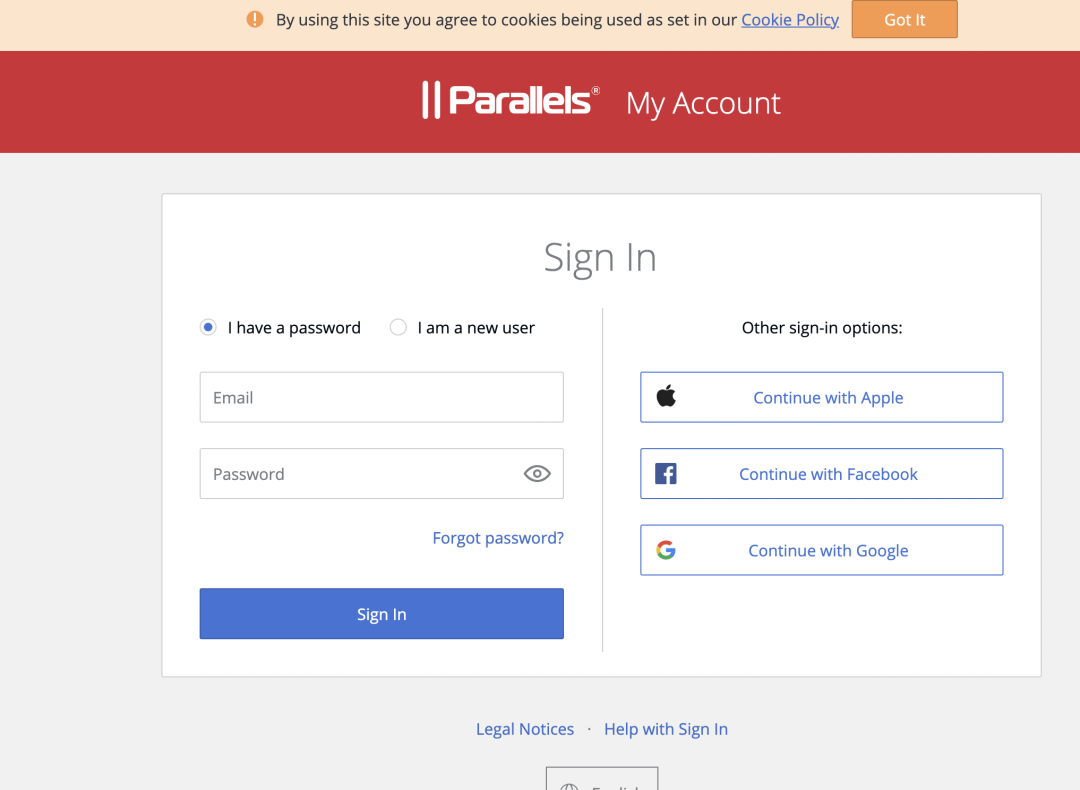This screenshot has height=790, width=1080.
Task: Select the "I have a password" radio button
Action: coord(208,327)
